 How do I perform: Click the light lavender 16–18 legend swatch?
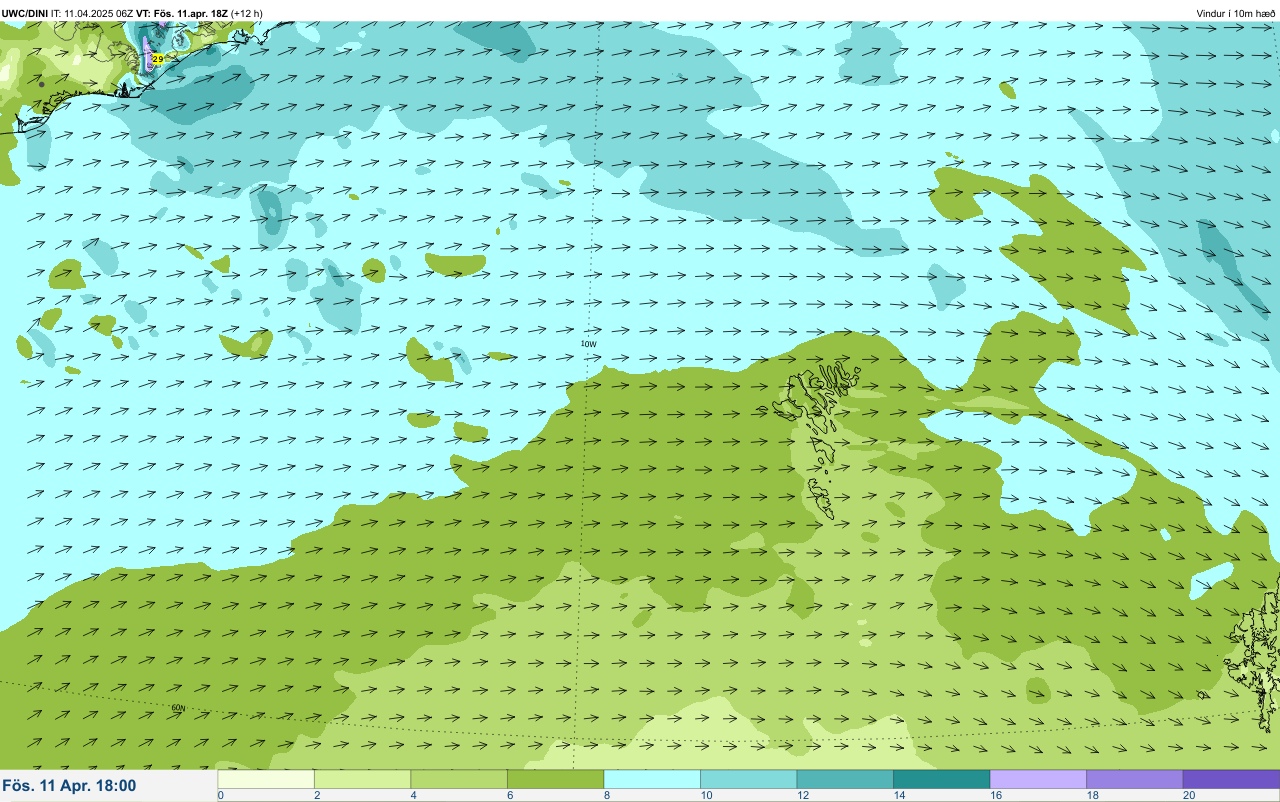coord(1038,779)
